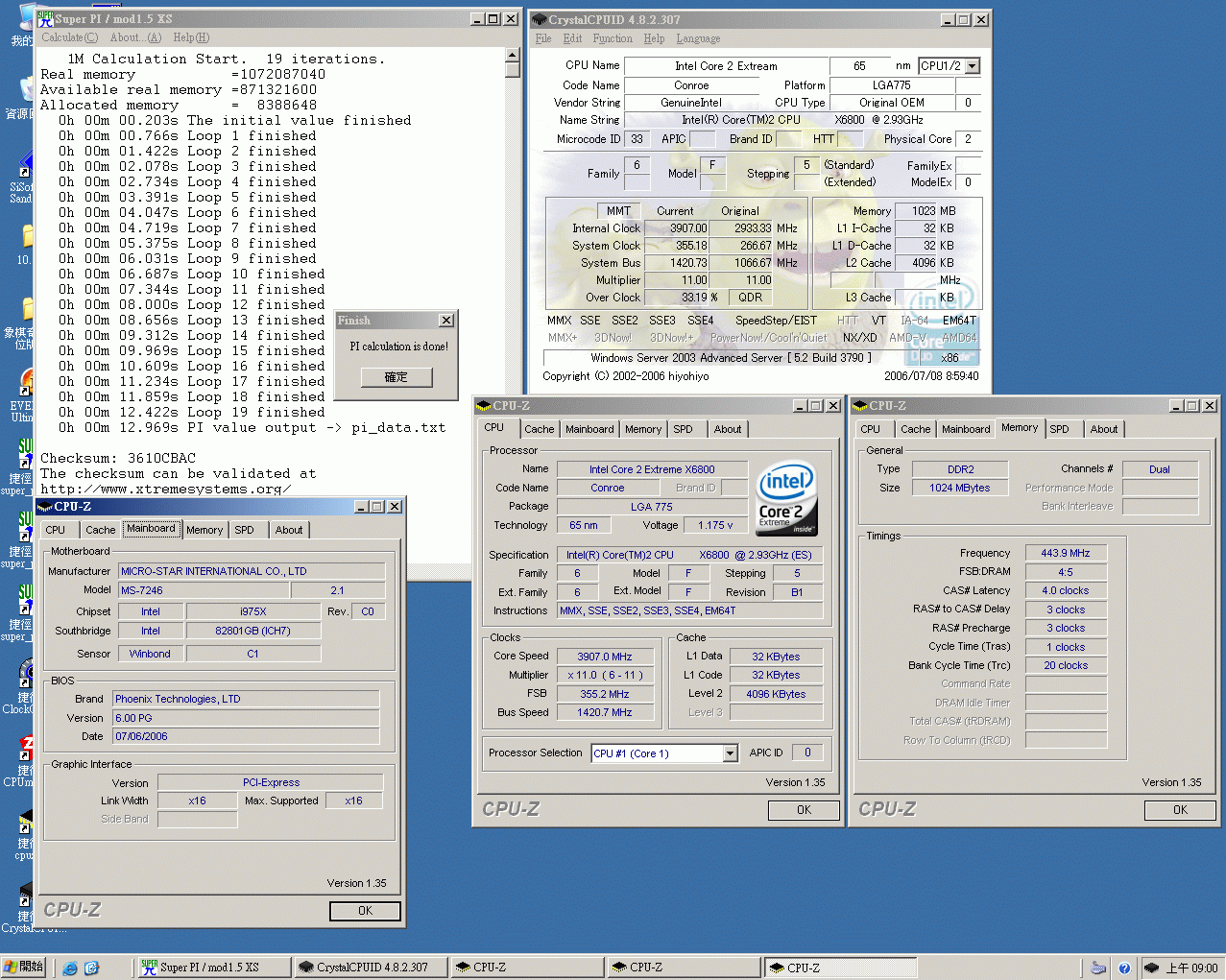Click the Voltage value 1.175 v

point(715,525)
